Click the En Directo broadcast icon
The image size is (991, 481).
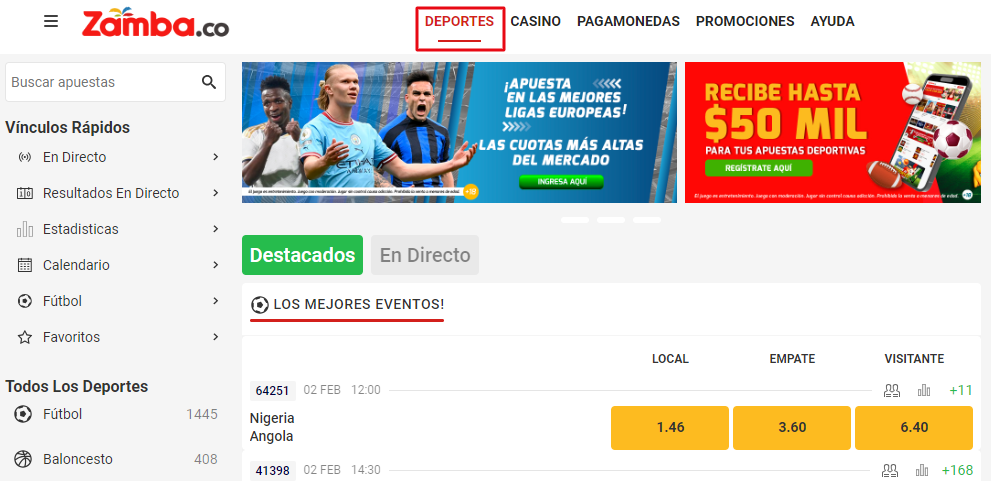tap(25, 157)
